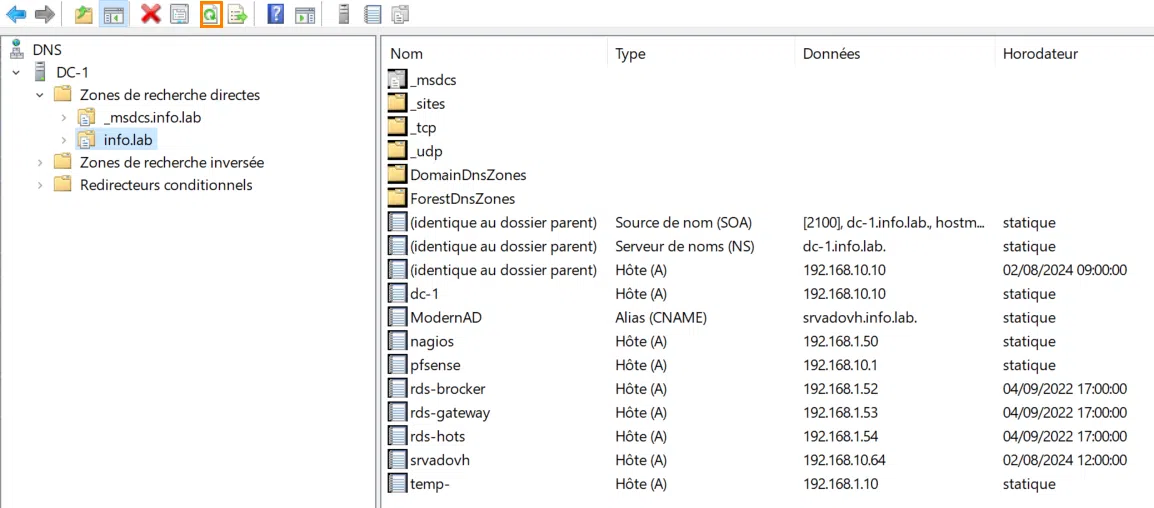
Task: Click the Up one level folder icon
Action: coord(84,14)
